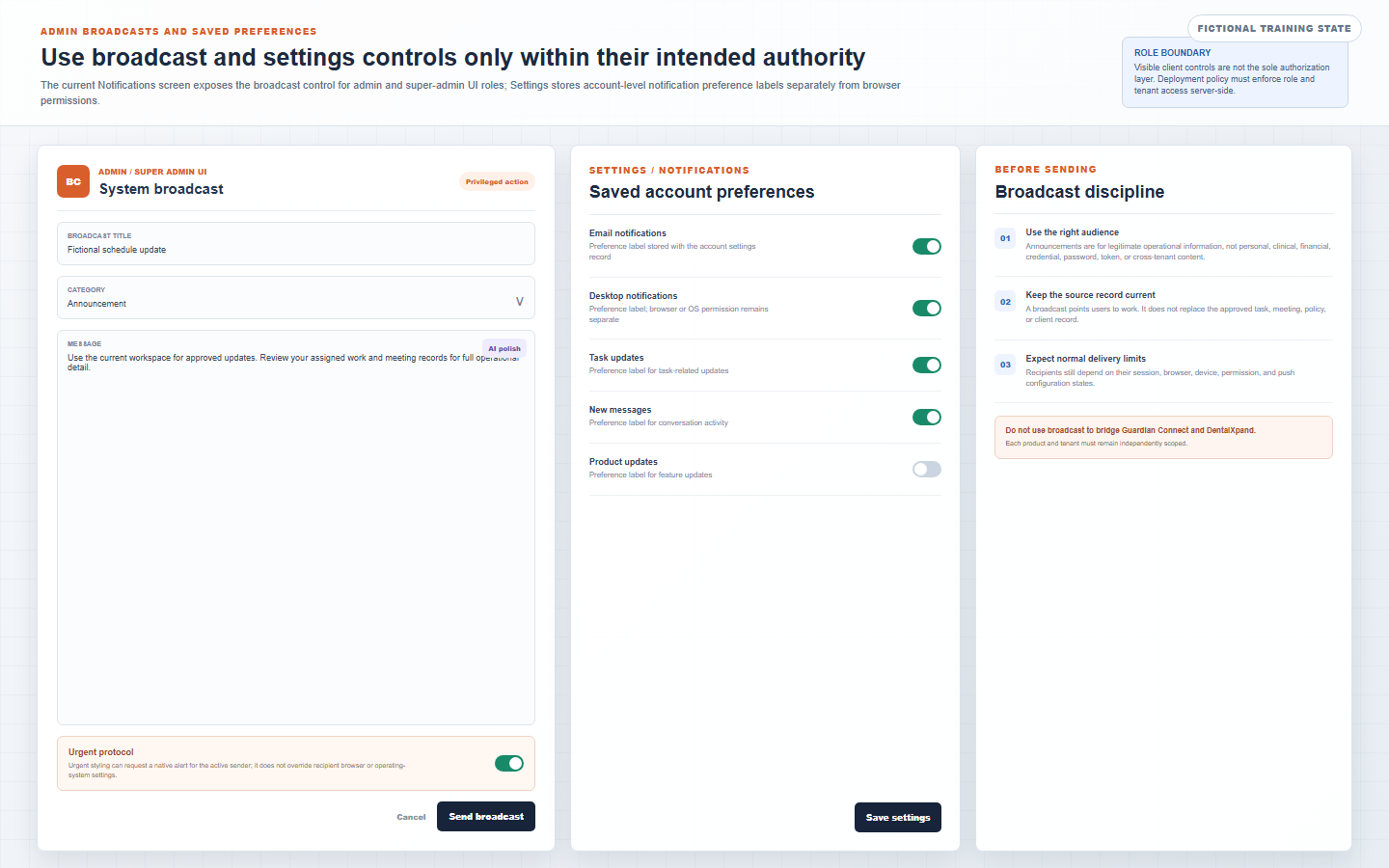Click the 02 step badge
Screen dimensions: 1389x868
tap(1005, 302)
